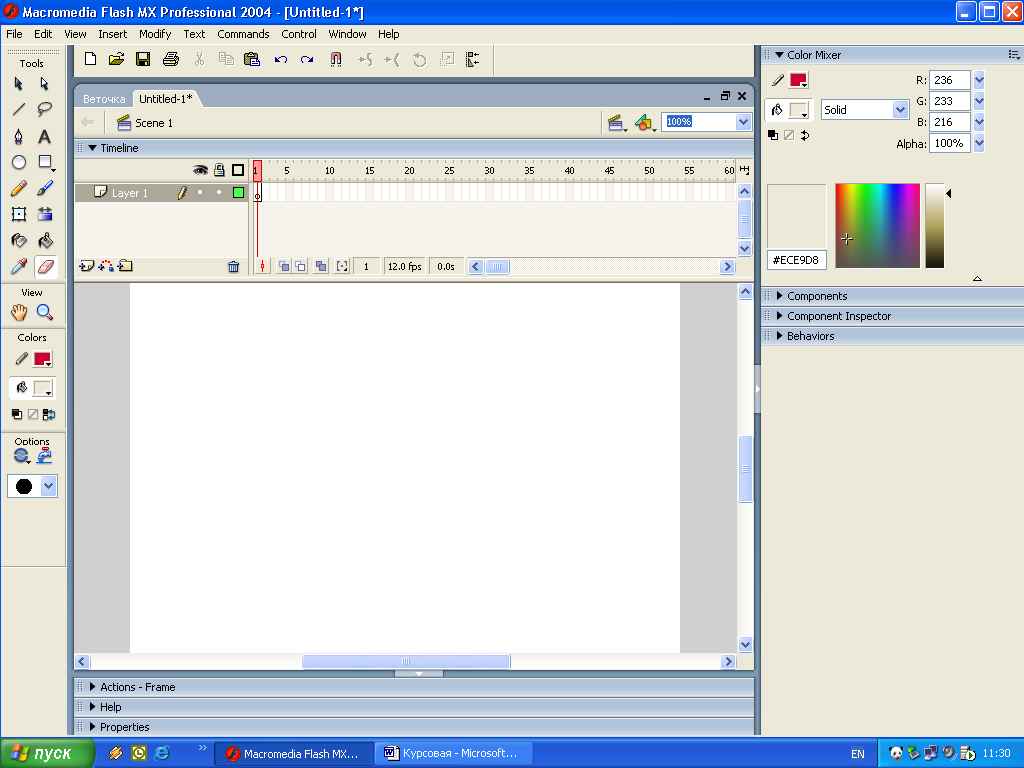
Task: Switch to Курсовая - Microsoft Word taskbar button
Action: pos(454,753)
